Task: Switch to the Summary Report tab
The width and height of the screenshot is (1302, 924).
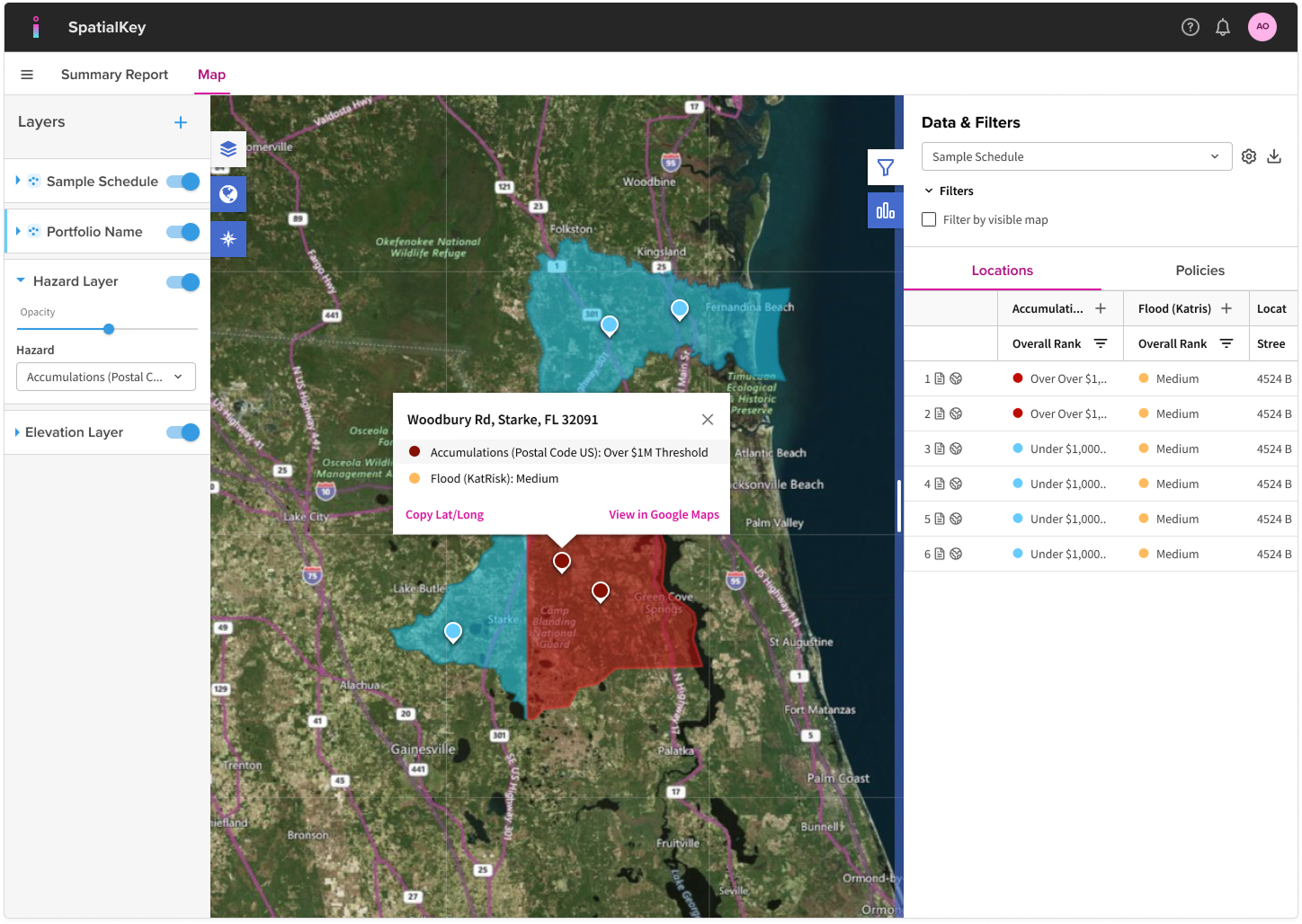Action: click(x=114, y=75)
